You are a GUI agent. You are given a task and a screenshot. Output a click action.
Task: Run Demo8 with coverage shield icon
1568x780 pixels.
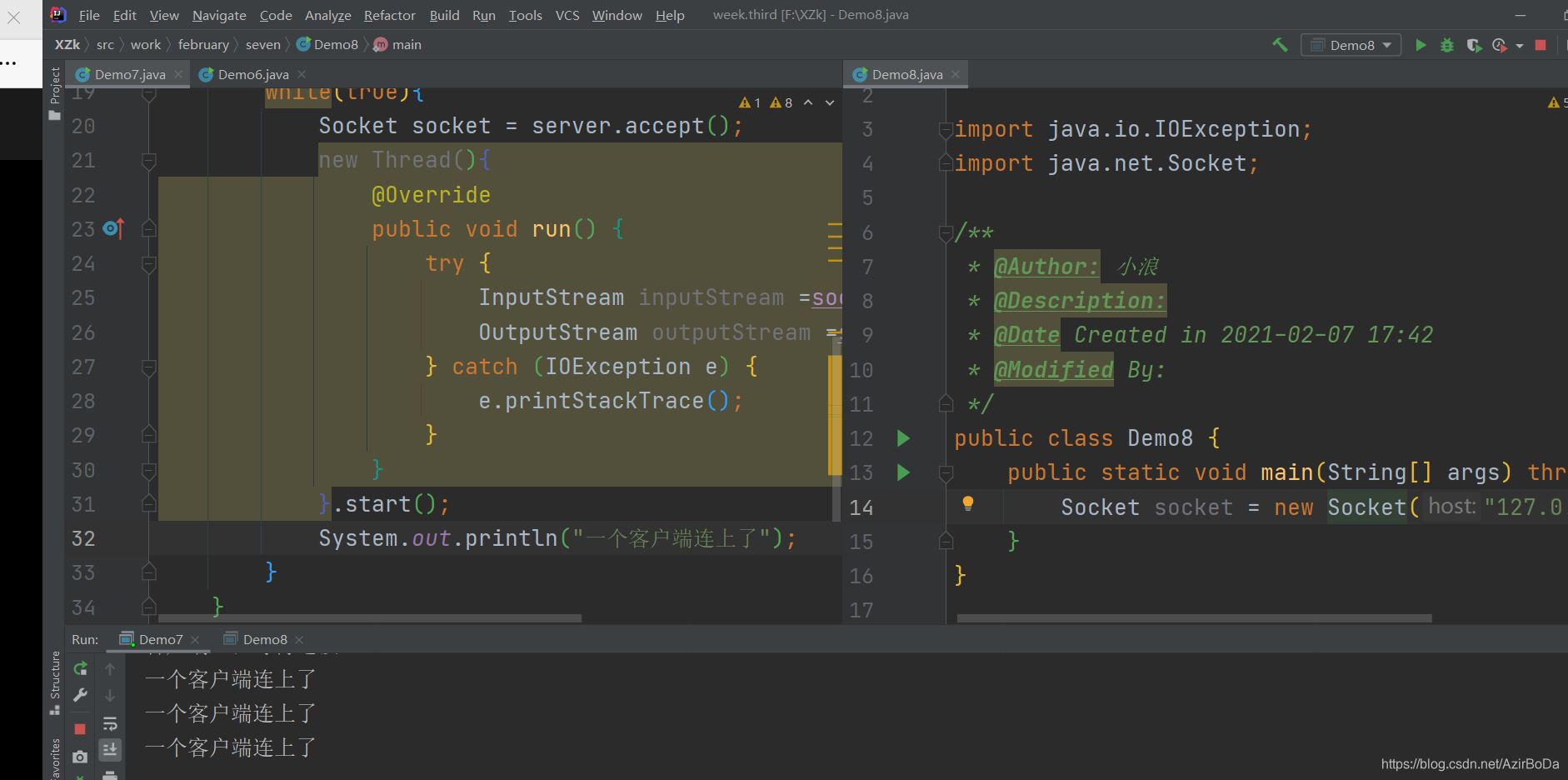pyautogui.click(x=1473, y=45)
